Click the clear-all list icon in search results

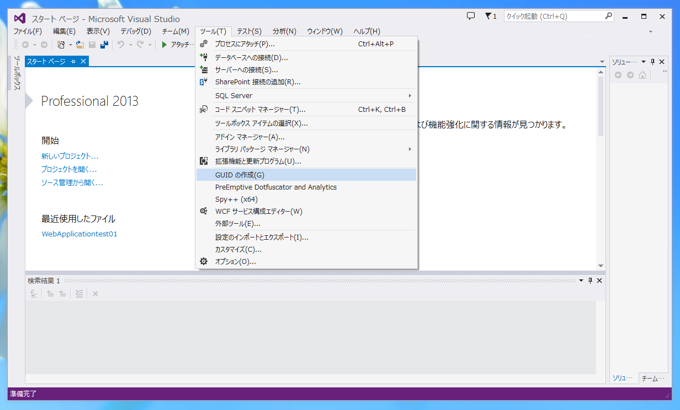pos(79,294)
